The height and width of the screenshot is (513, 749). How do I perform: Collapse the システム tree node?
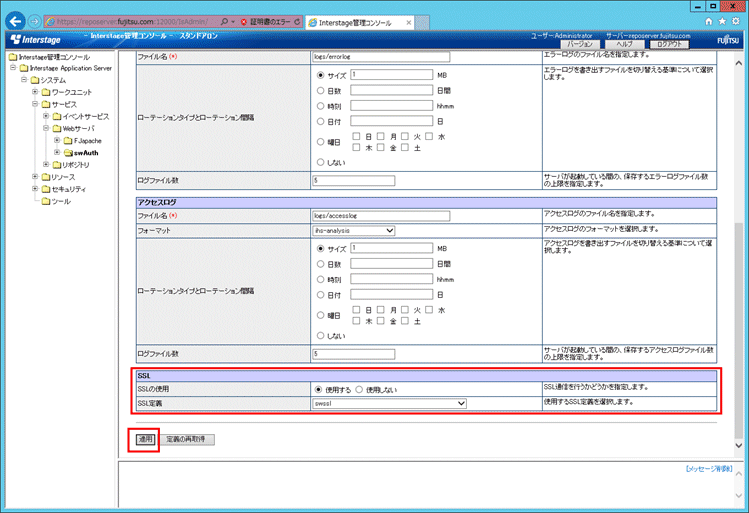[24, 79]
